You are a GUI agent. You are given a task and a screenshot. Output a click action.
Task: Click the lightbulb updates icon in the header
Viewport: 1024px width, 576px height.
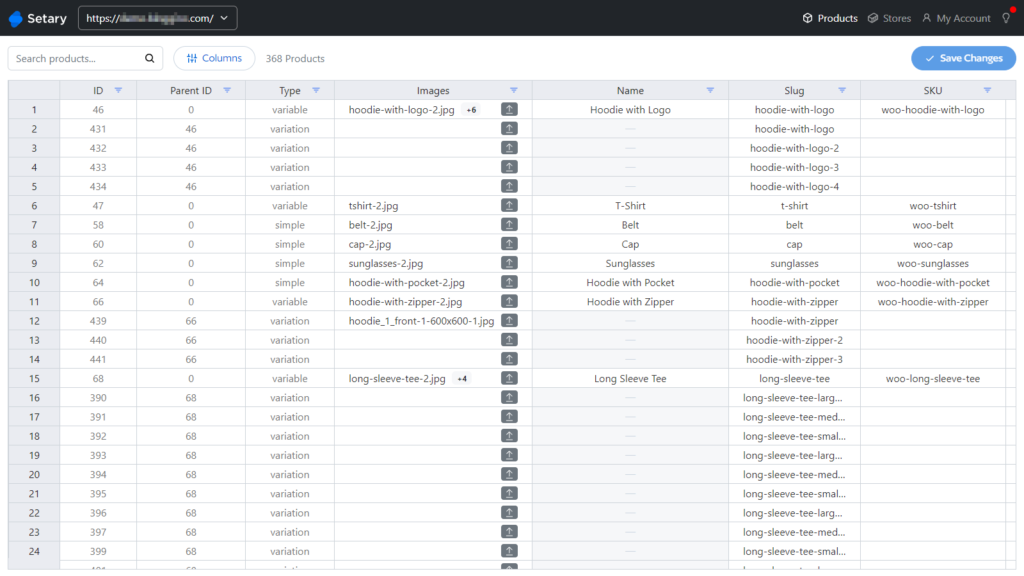coord(1006,17)
